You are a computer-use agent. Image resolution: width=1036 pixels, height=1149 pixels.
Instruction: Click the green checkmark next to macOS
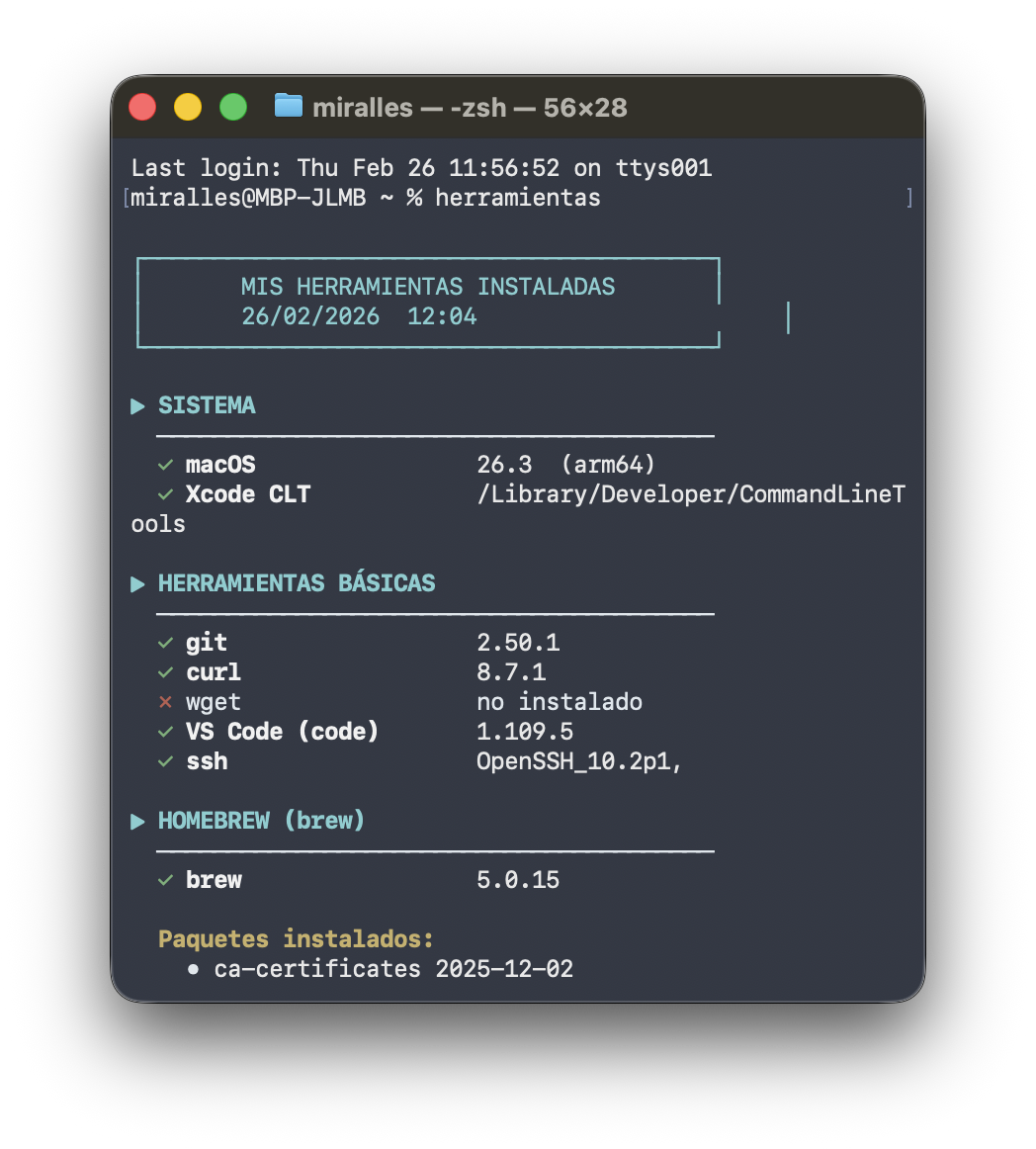(x=165, y=465)
